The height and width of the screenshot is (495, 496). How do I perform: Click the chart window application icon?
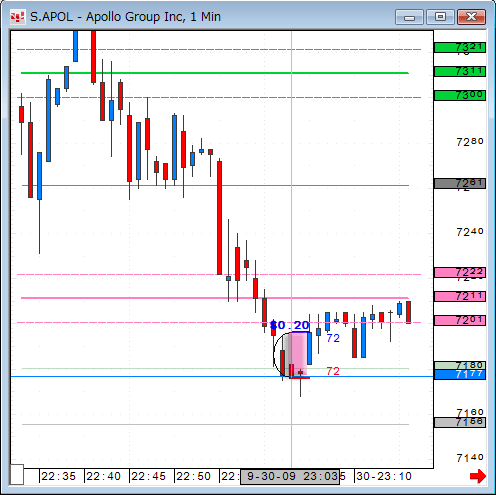point(17,17)
